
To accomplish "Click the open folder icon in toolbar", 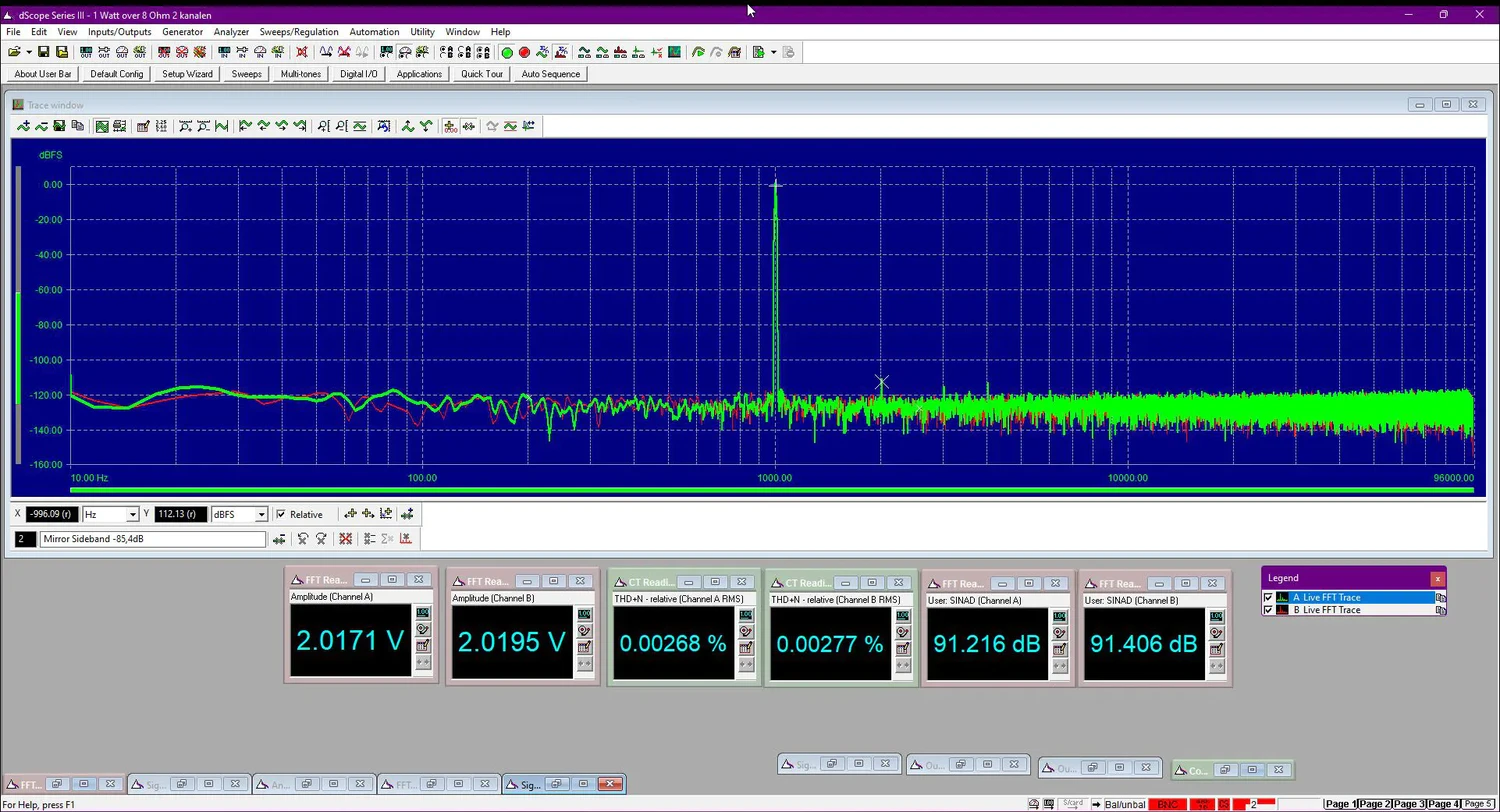I will point(13,52).
